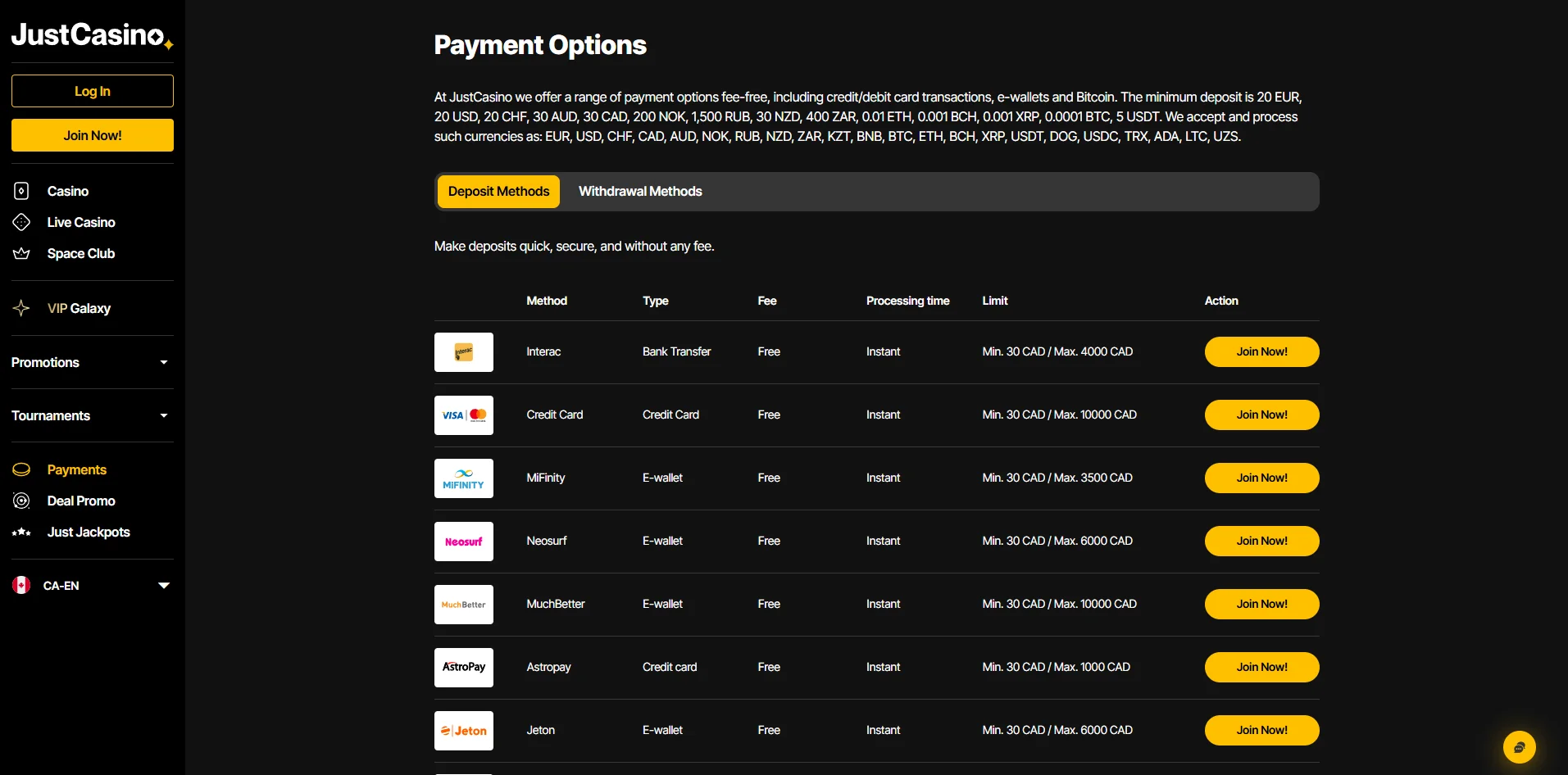This screenshot has height=775, width=1568.
Task: Click the Astropay method name
Action: click(x=548, y=667)
